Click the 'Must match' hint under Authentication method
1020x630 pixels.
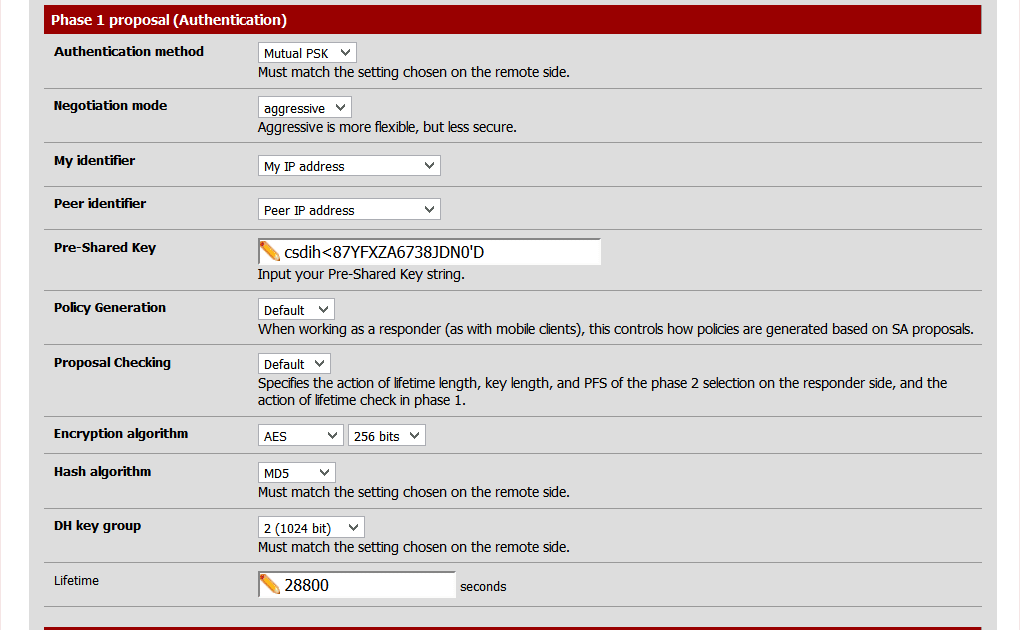point(414,72)
